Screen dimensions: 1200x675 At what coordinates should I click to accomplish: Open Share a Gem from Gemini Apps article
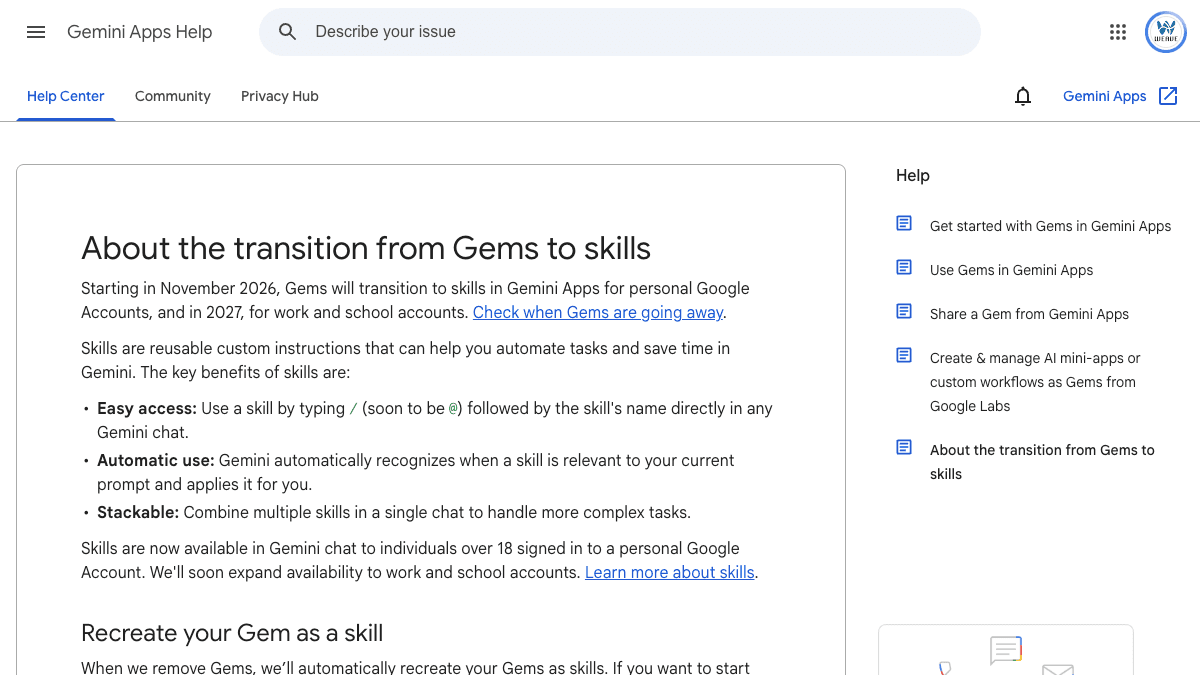coord(1029,314)
